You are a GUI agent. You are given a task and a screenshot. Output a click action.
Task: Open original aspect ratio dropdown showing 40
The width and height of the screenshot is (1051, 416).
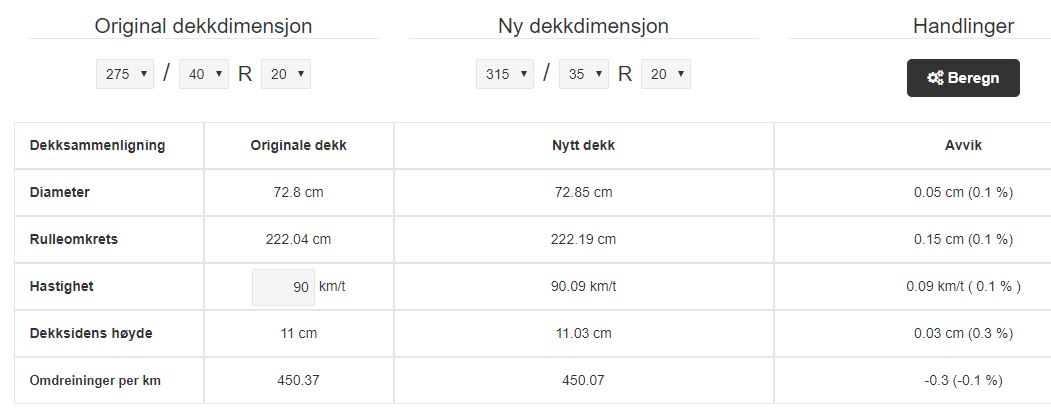(x=204, y=74)
